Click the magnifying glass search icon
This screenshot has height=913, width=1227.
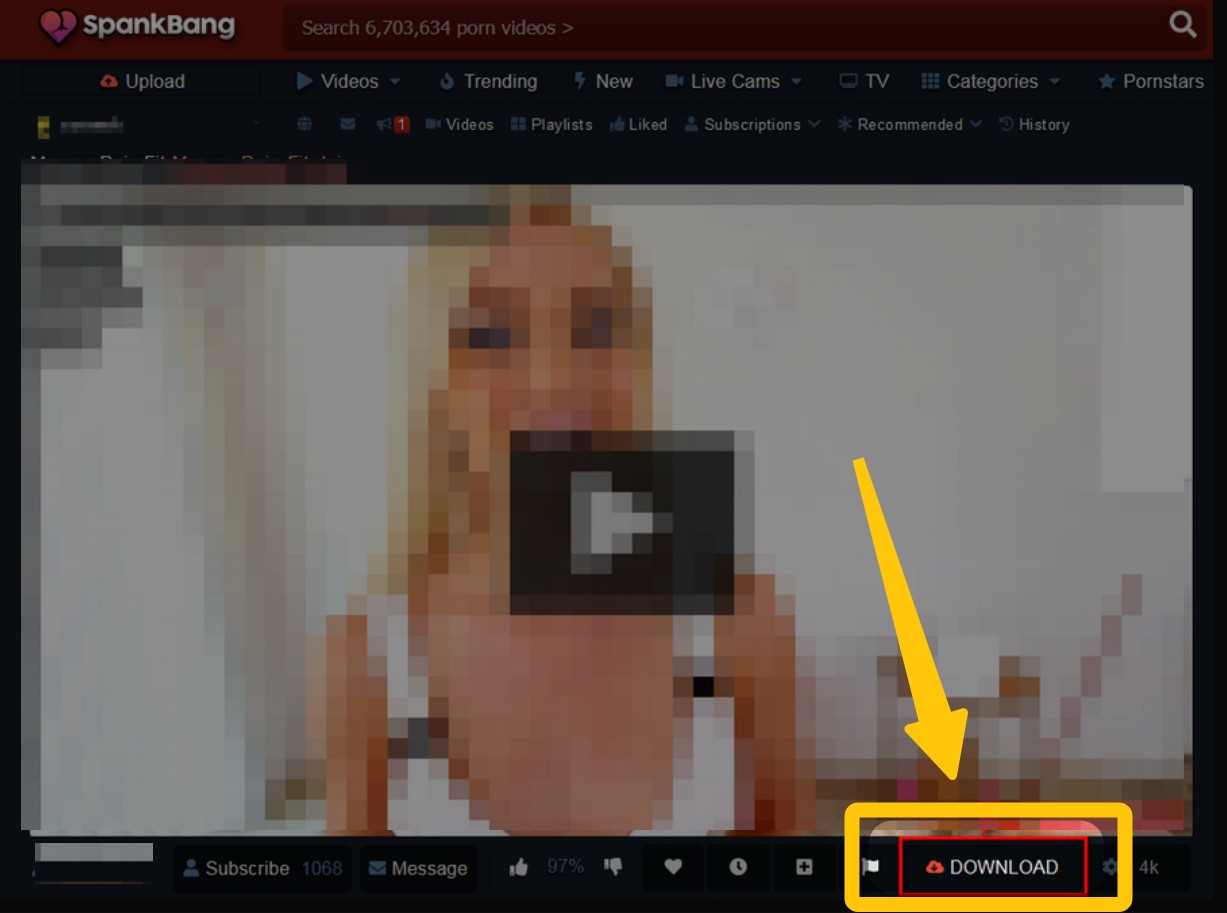coord(1182,26)
